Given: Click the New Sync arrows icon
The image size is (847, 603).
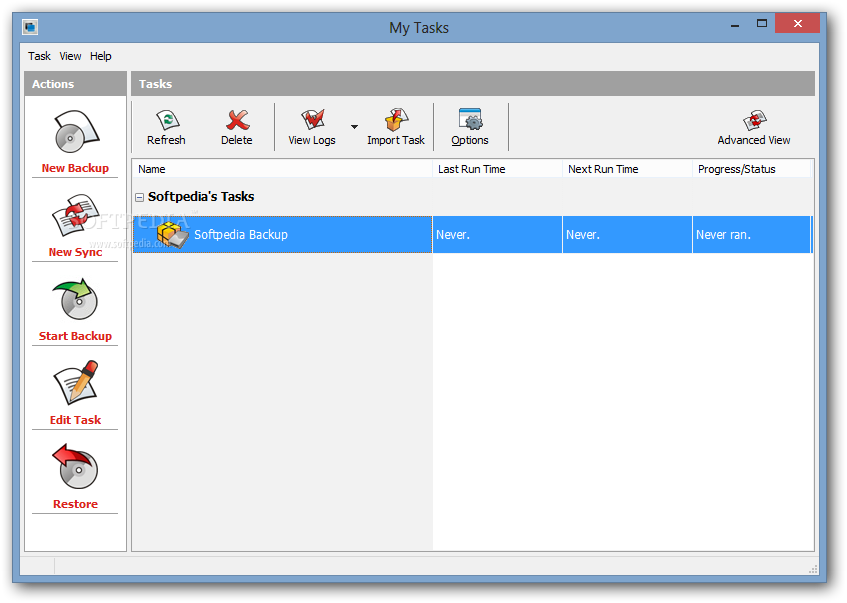Looking at the screenshot, I should 76,216.
